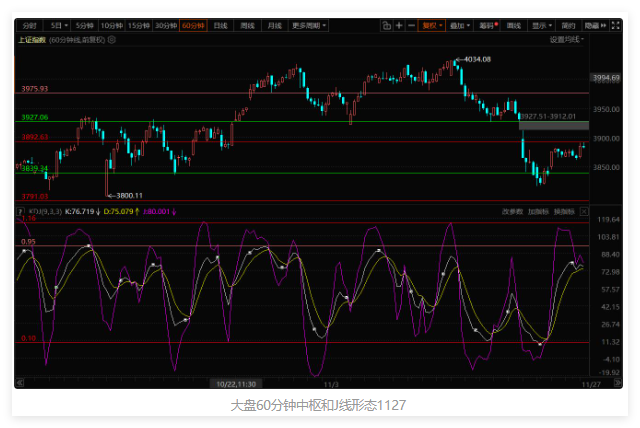This screenshot has width=640, height=428.
Task: Open the 5日 period dropdown
Action: 61,25
